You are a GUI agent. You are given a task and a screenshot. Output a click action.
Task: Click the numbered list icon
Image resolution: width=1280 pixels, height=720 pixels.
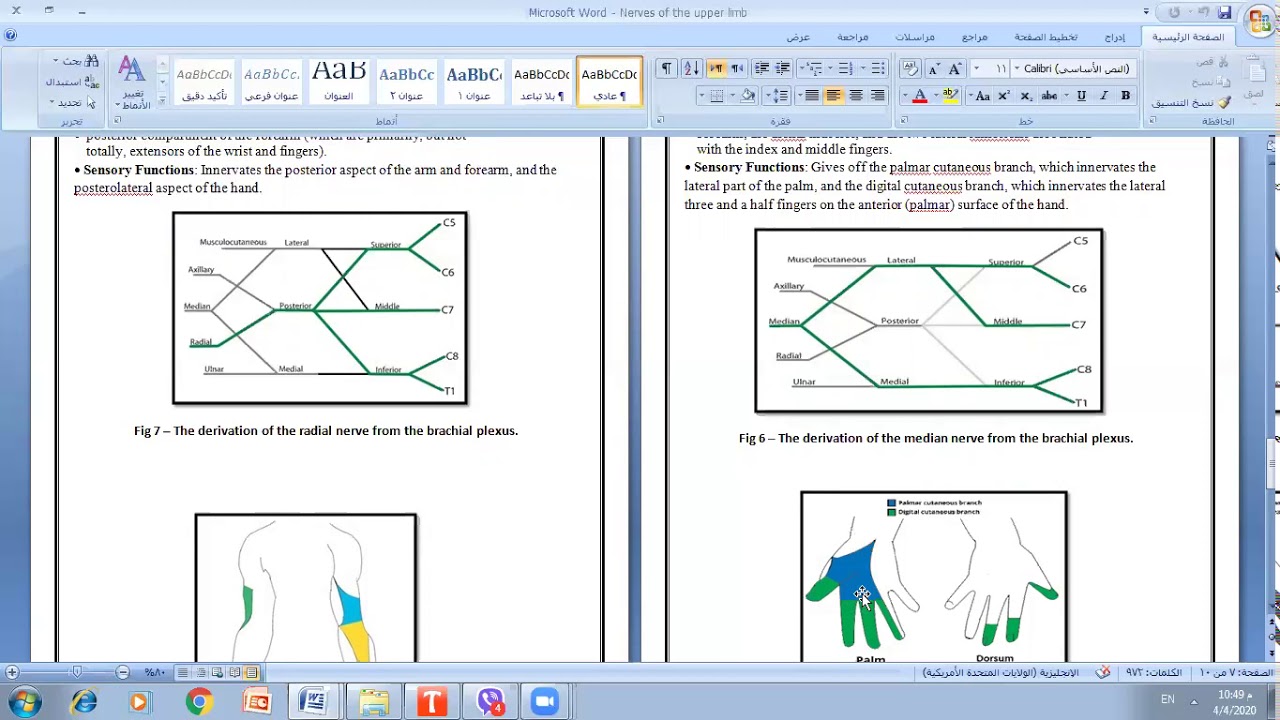pos(846,69)
